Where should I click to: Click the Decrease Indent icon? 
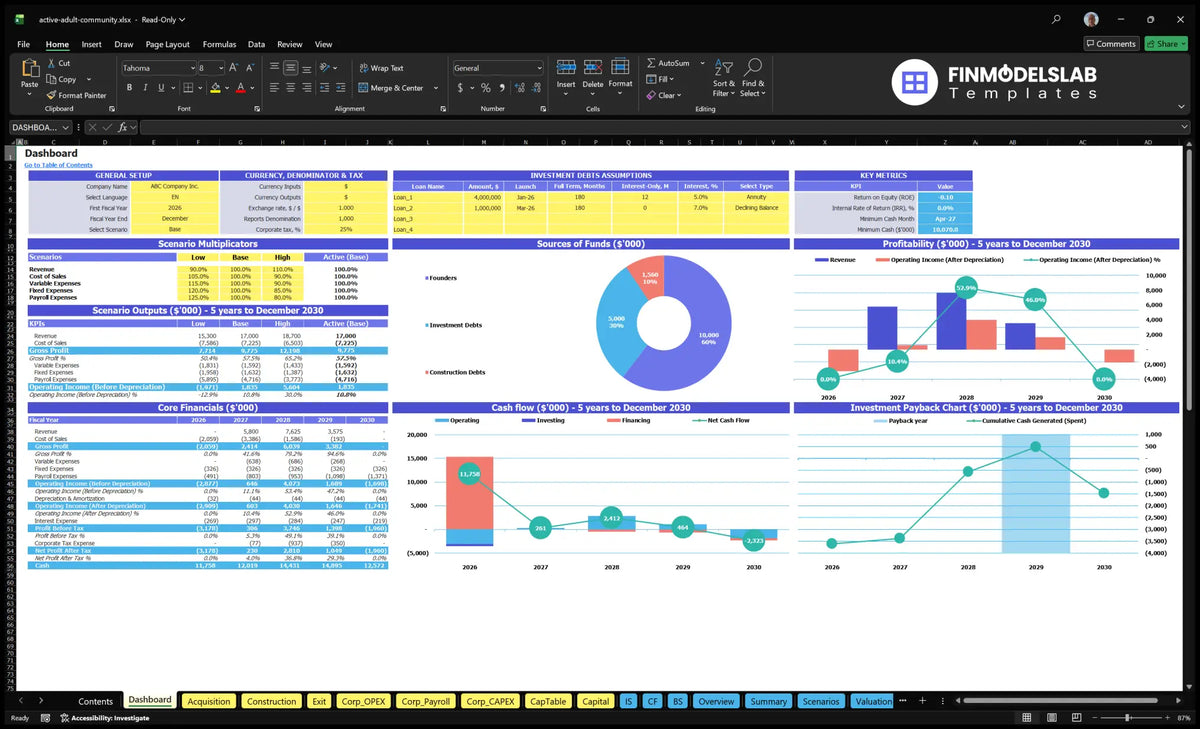tap(325, 88)
